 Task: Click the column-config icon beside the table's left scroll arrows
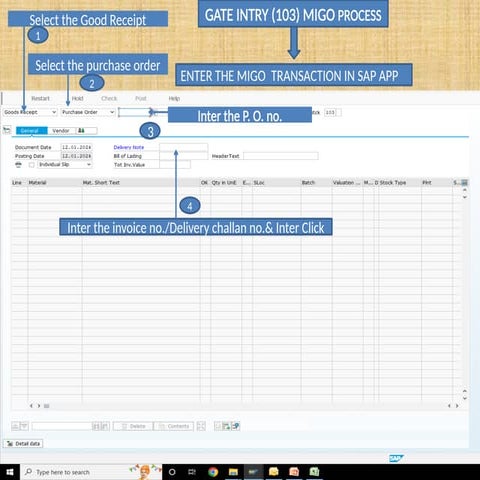click(x=47, y=406)
